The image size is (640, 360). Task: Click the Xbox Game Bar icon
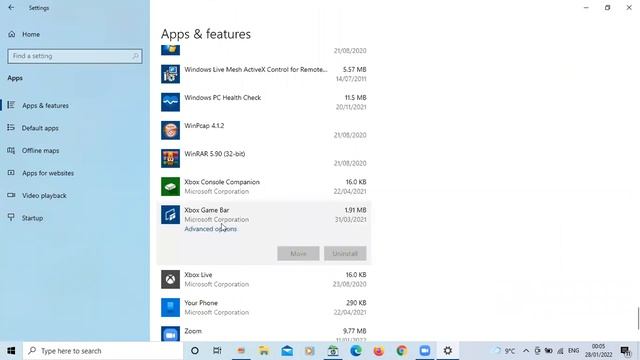pyautogui.click(x=170, y=215)
